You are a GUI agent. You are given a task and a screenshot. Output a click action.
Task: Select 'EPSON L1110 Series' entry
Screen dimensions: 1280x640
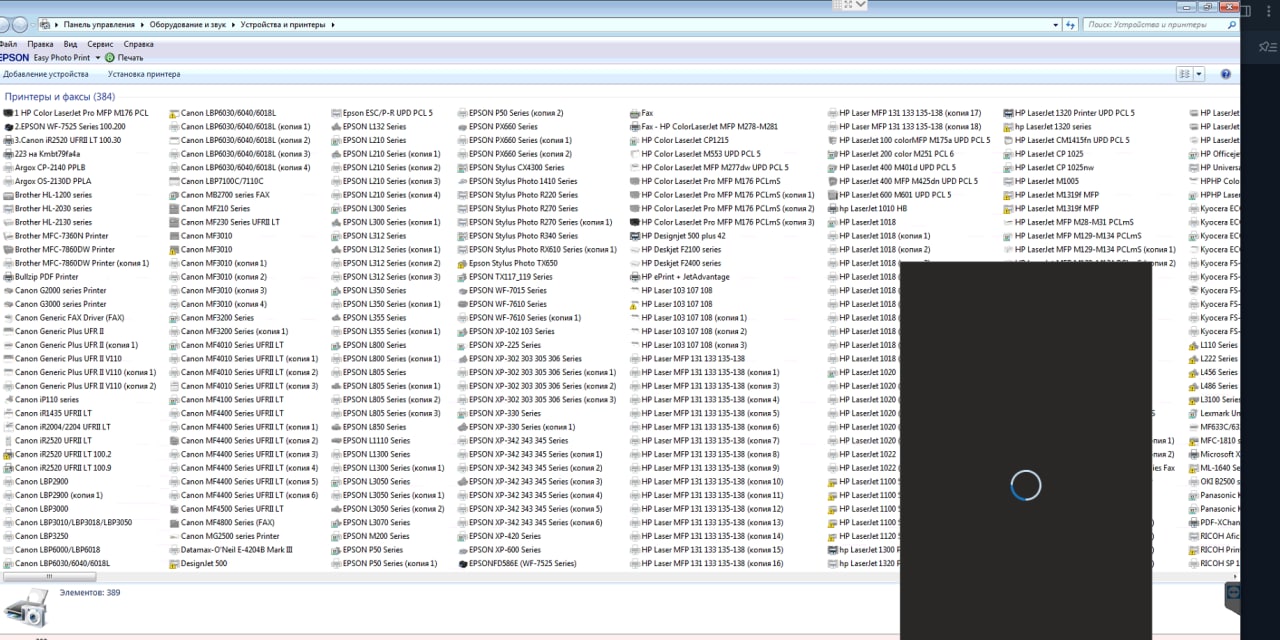click(x=370, y=441)
